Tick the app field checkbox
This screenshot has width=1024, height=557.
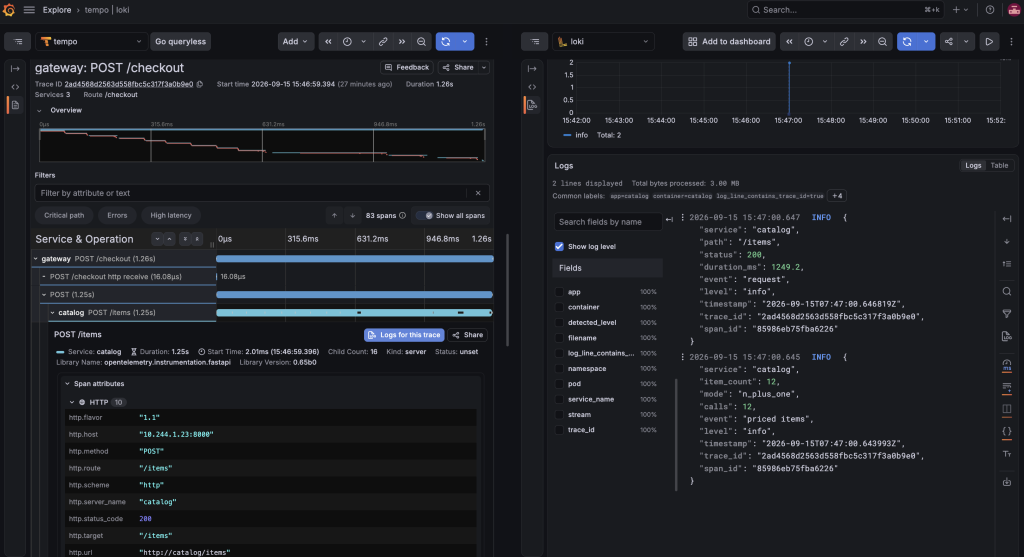559,292
